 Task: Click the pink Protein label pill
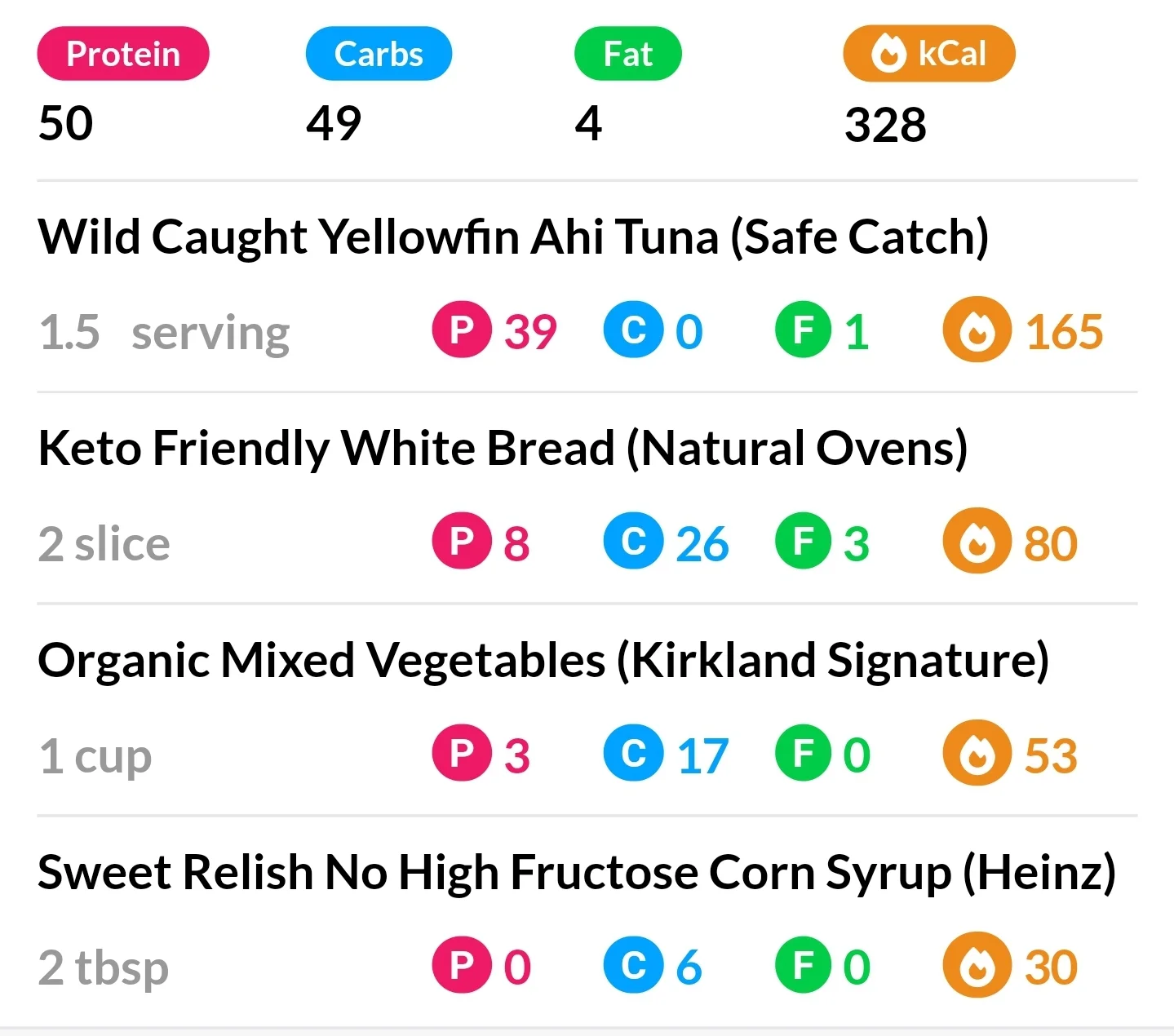tap(123, 54)
